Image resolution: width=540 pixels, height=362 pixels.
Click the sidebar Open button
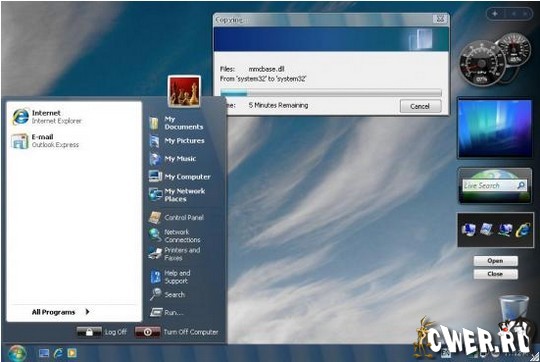pyautogui.click(x=495, y=261)
